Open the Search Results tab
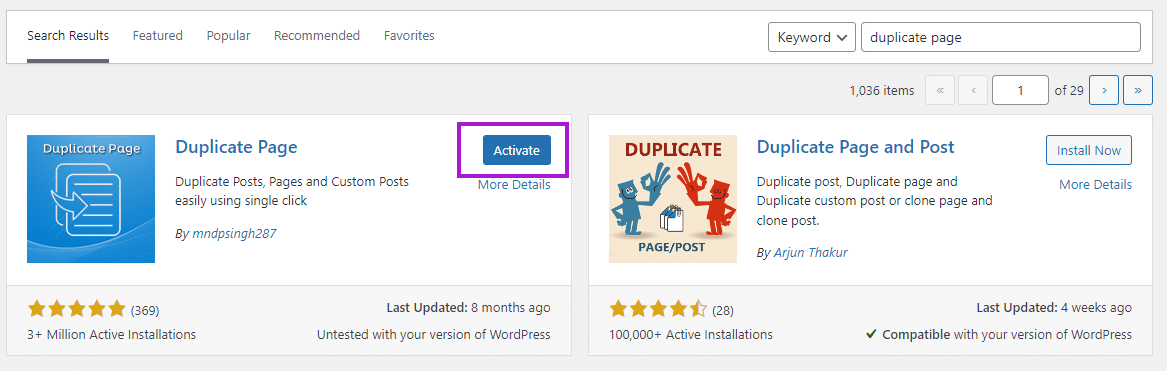This screenshot has width=1167, height=371. 68,36
